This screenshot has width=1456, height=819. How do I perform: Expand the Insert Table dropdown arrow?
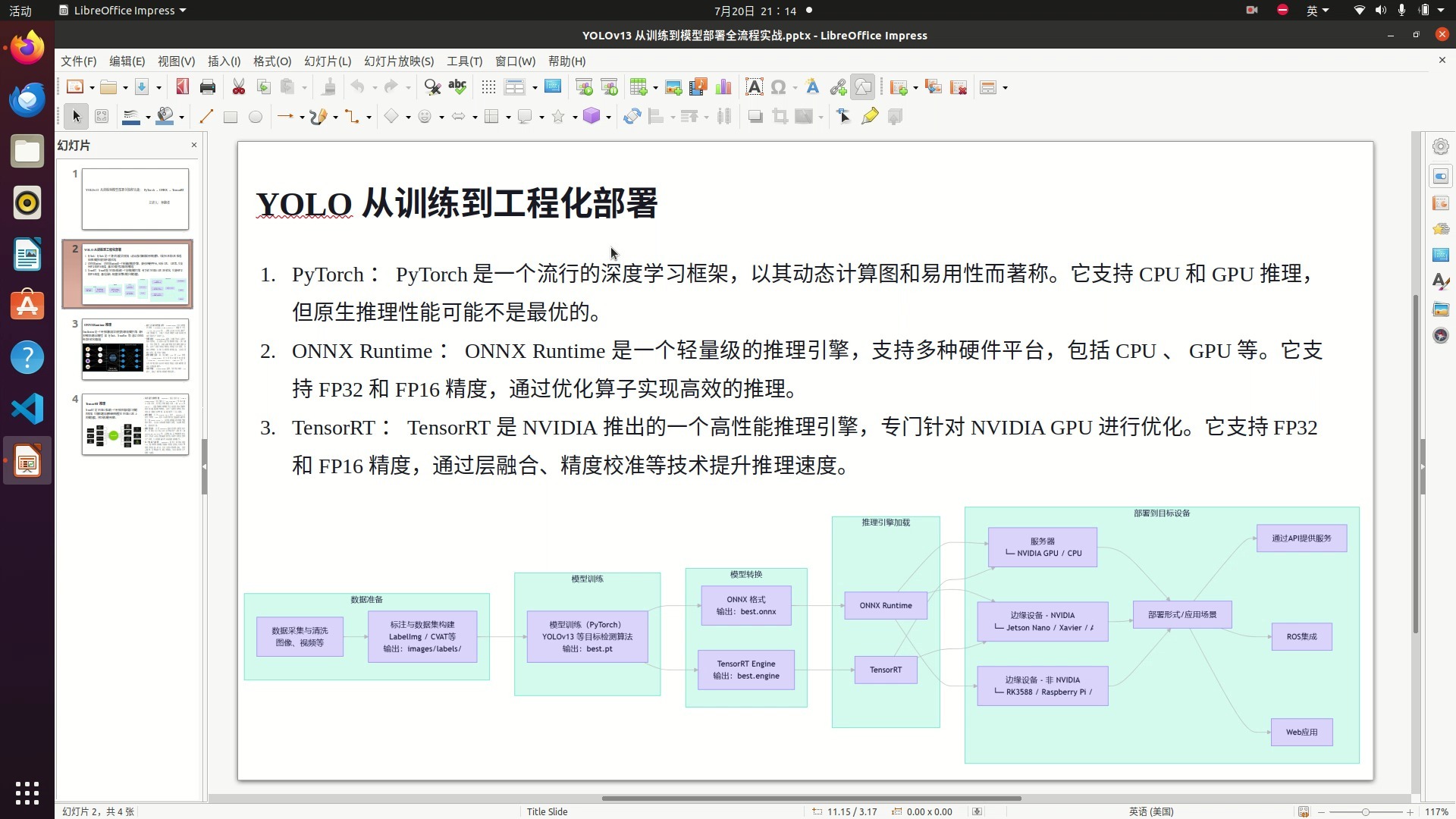655,88
